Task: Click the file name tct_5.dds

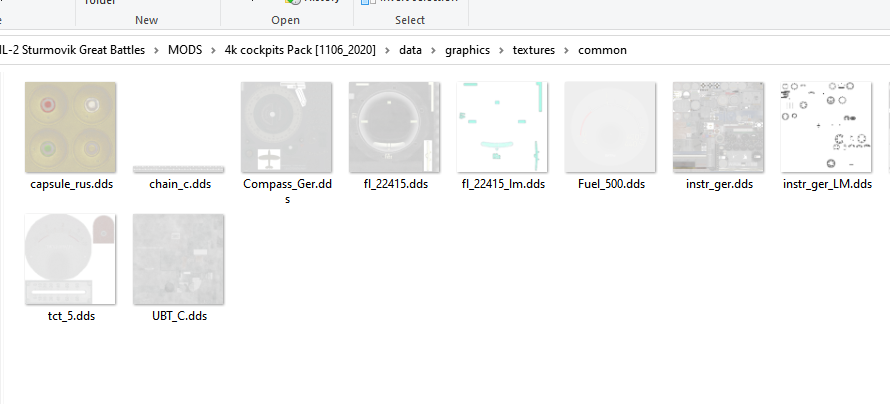Action: [x=72, y=317]
